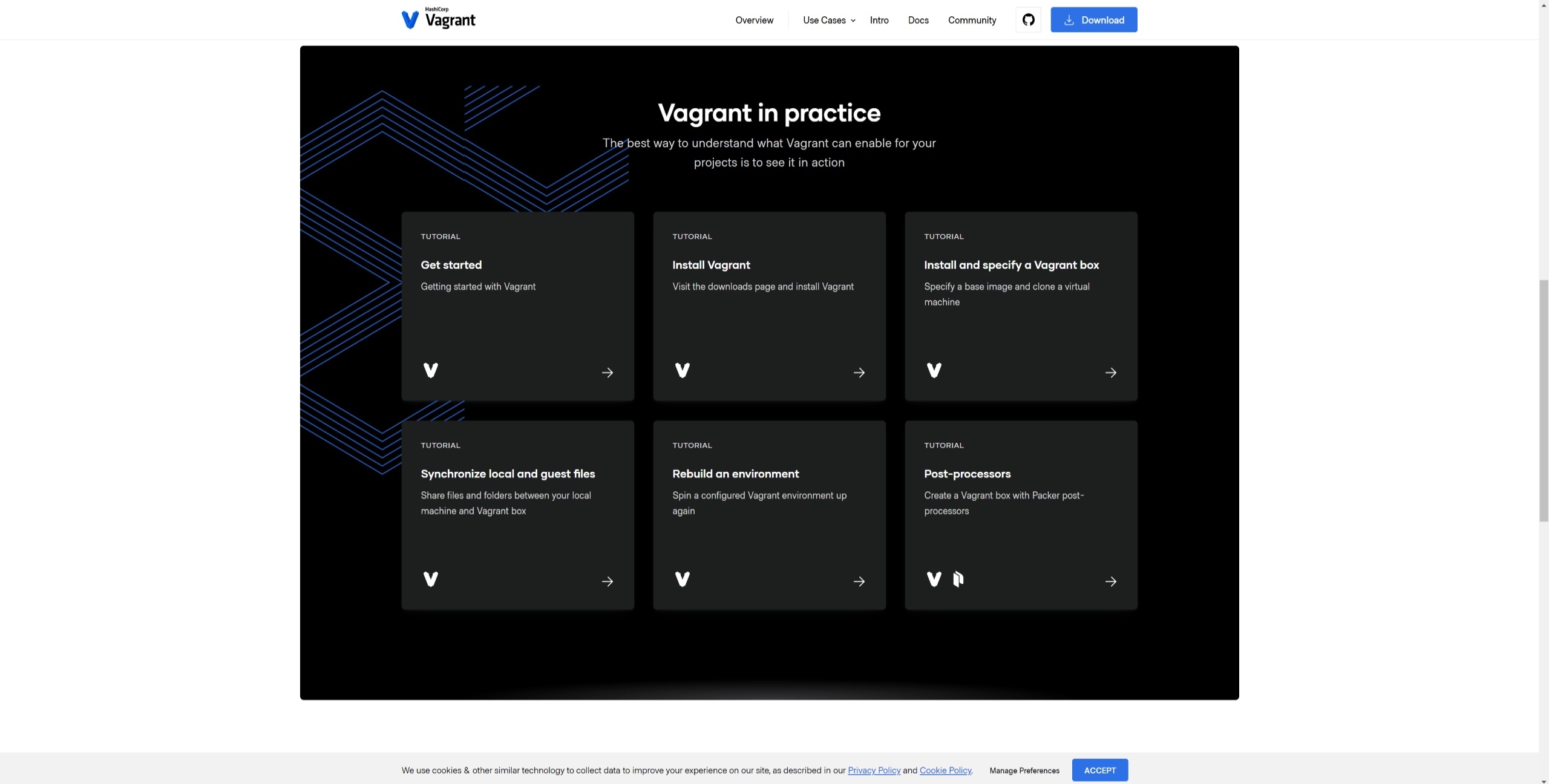Image resolution: width=1549 pixels, height=784 pixels.
Task: Go to the Intro page
Action: (x=879, y=20)
